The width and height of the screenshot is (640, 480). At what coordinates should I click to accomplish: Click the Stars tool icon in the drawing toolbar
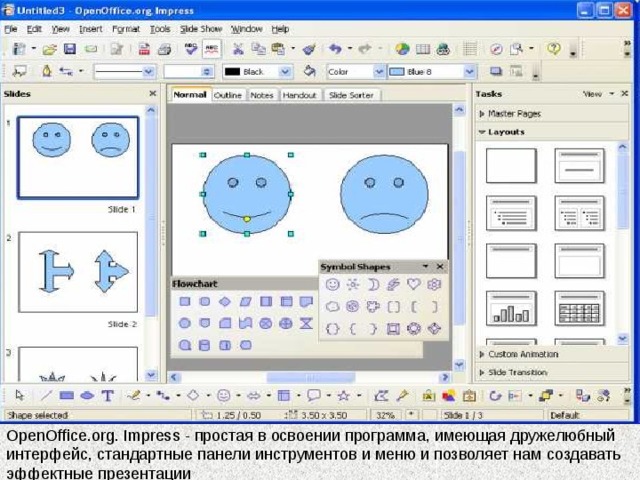(x=344, y=395)
